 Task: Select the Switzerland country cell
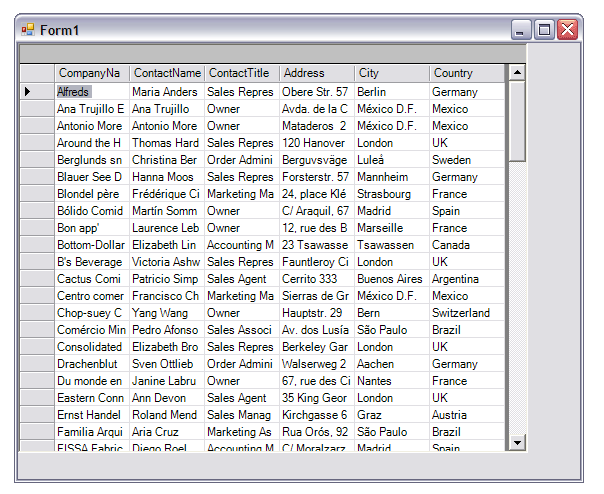[466, 313]
